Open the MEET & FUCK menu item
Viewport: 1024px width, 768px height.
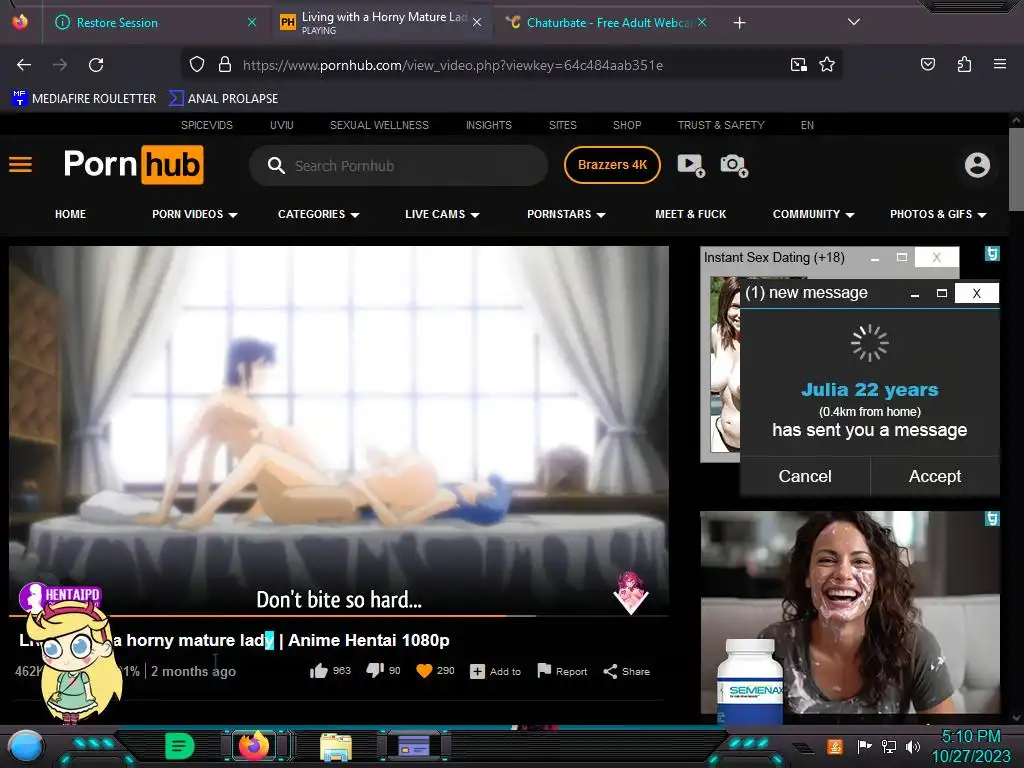tap(690, 214)
